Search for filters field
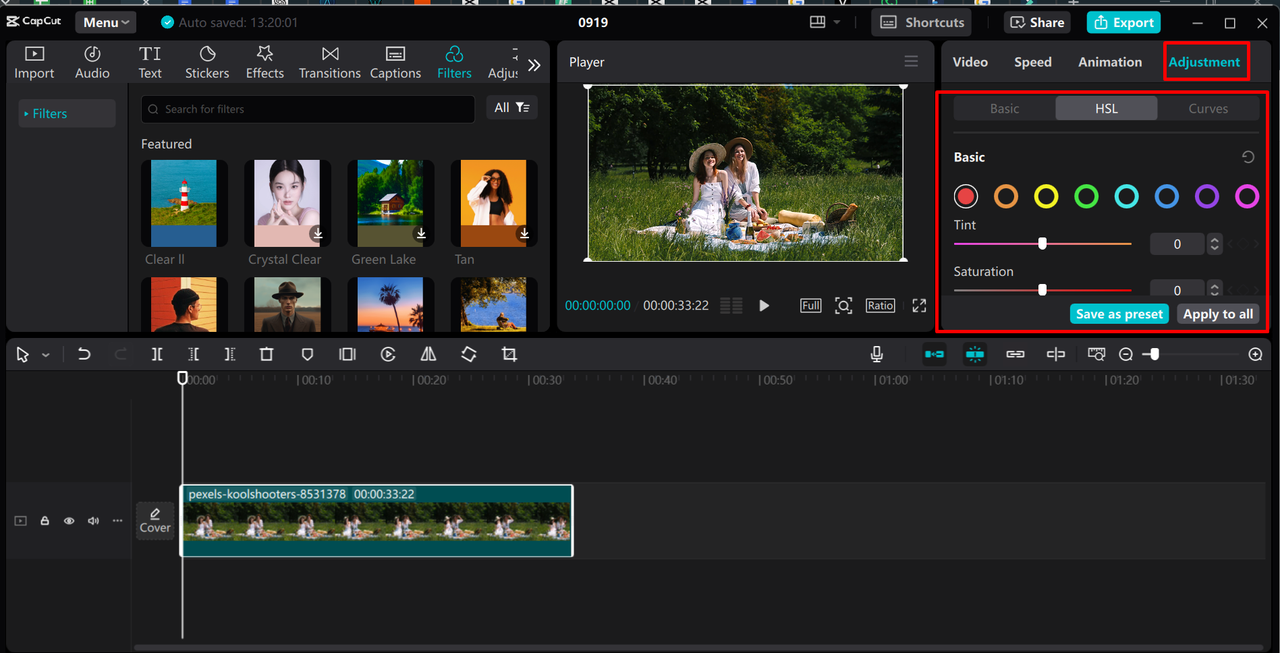 (310, 109)
